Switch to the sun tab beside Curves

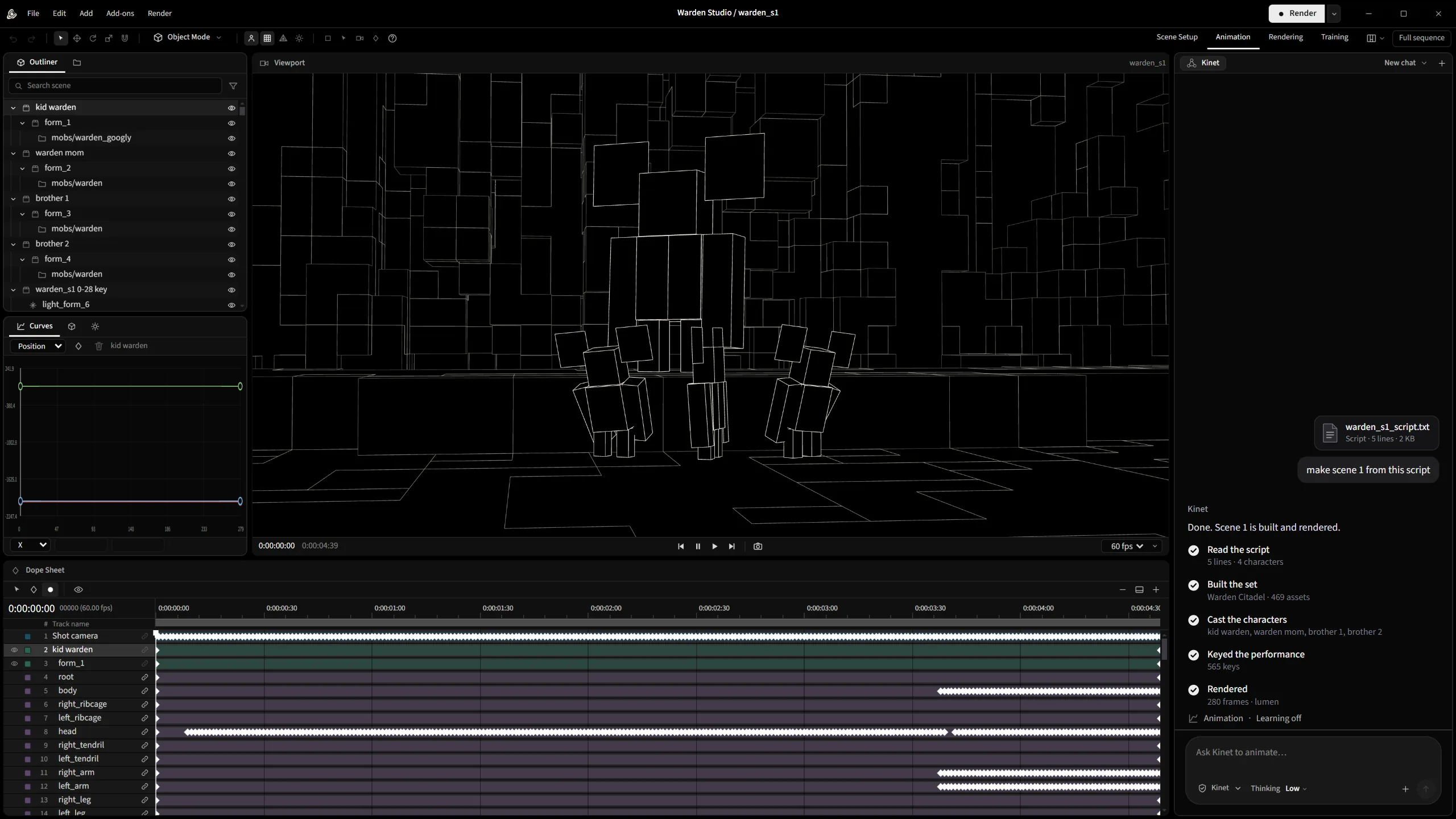(x=95, y=326)
